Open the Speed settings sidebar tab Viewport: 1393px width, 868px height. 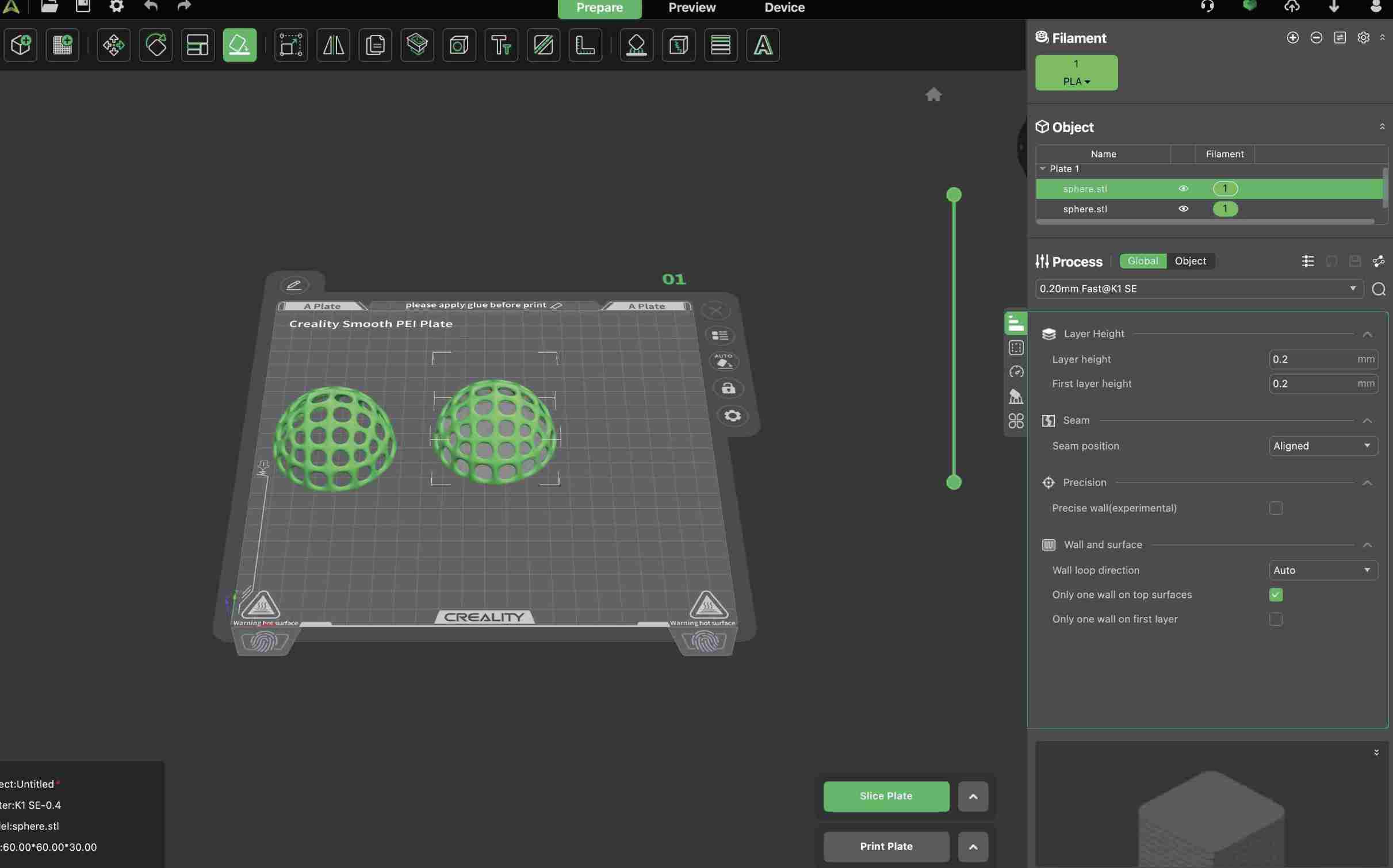pos(1016,372)
